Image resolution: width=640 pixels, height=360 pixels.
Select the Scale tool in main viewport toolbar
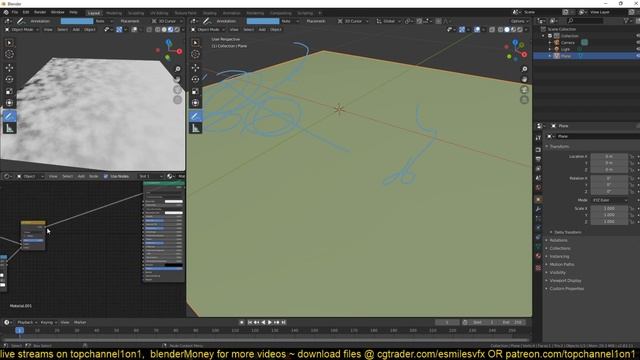pos(196,91)
